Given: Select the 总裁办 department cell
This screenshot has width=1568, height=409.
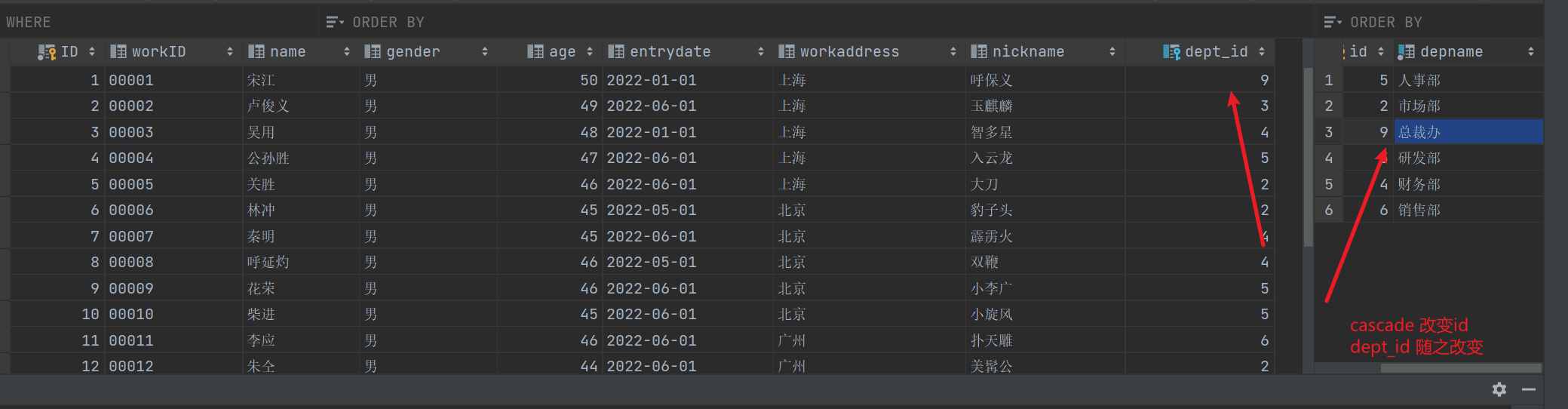Looking at the screenshot, I should [x=1467, y=132].
